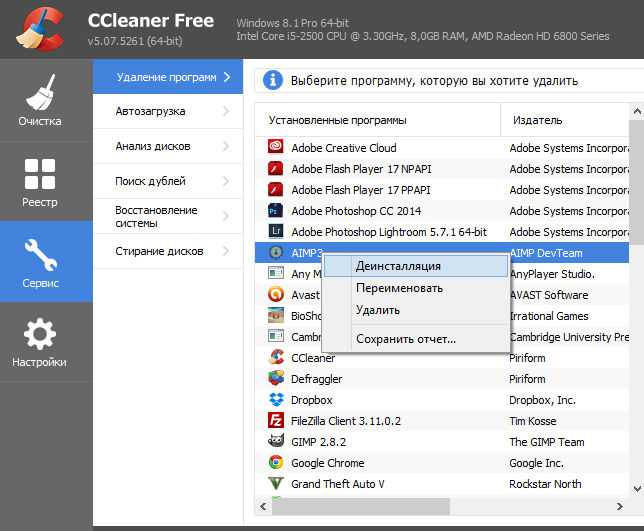
Task: Click the horizontal scrollbar right arrow
Action: coord(620,506)
